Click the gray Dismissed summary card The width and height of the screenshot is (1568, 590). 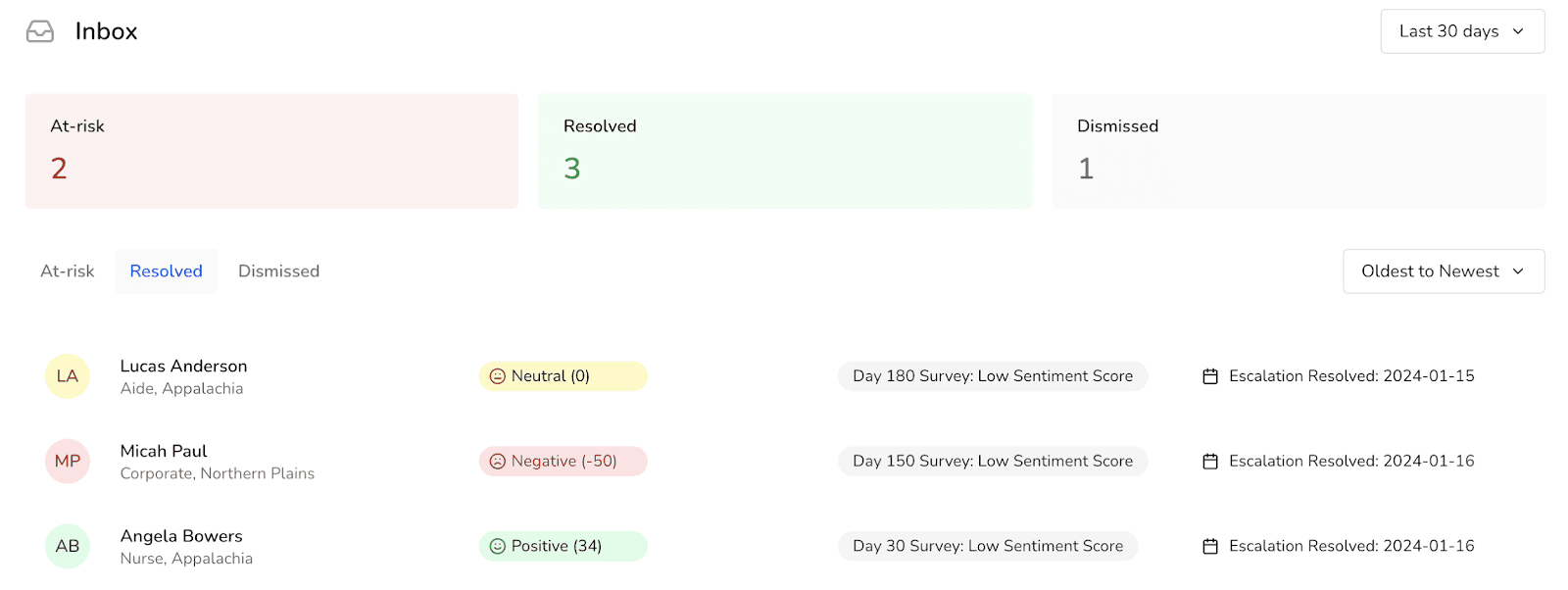point(1298,151)
